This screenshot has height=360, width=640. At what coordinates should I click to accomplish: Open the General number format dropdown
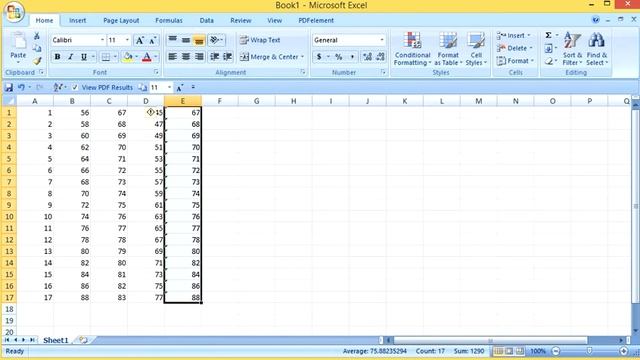coord(382,40)
